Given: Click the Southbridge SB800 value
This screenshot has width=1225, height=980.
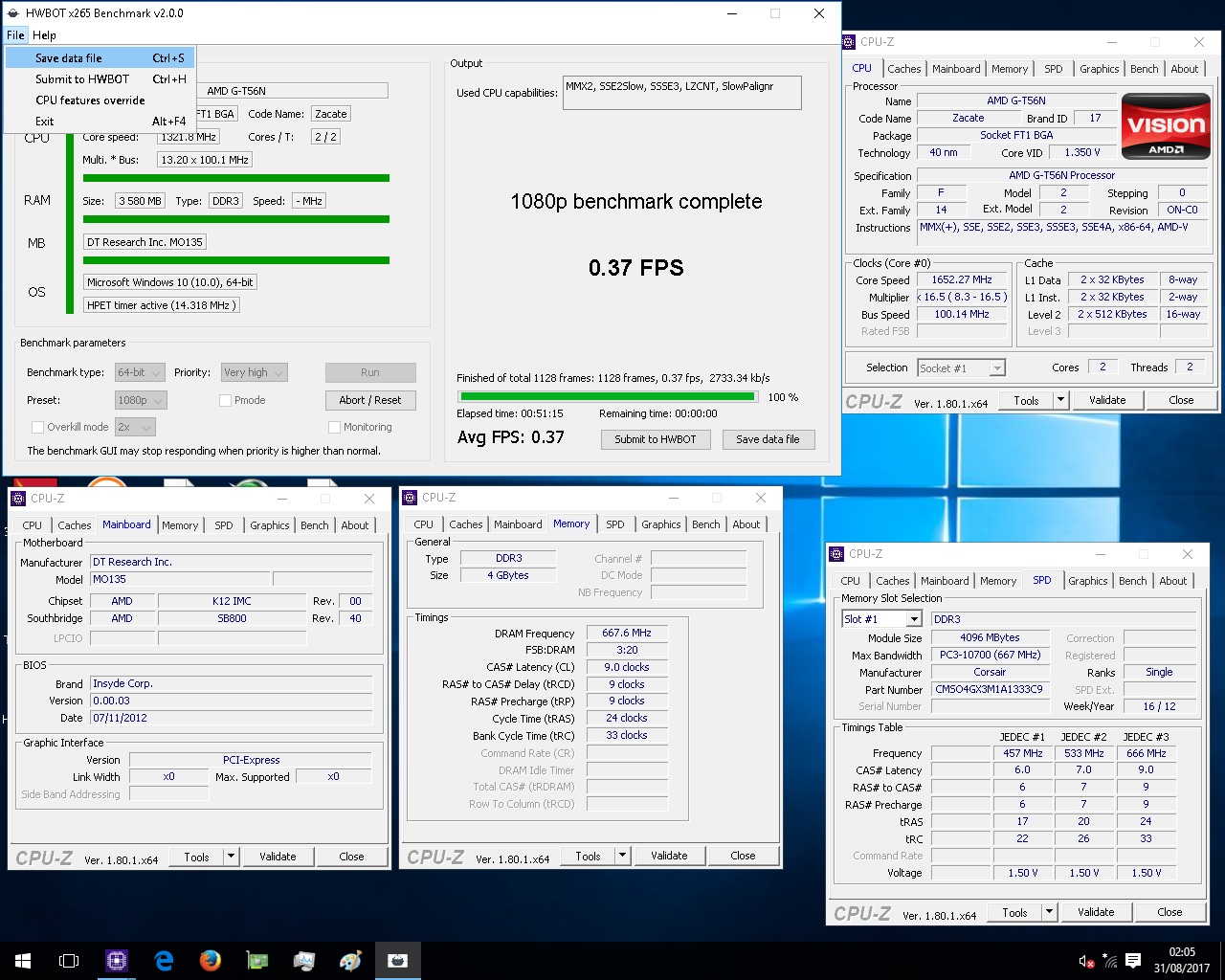Looking at the screenshot, I should 232,618.
